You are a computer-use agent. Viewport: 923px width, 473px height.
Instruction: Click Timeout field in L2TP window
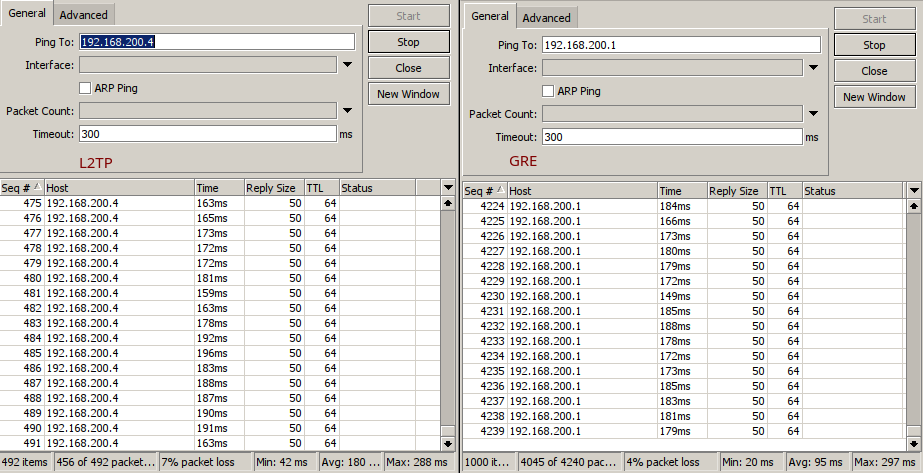point(208,134)
